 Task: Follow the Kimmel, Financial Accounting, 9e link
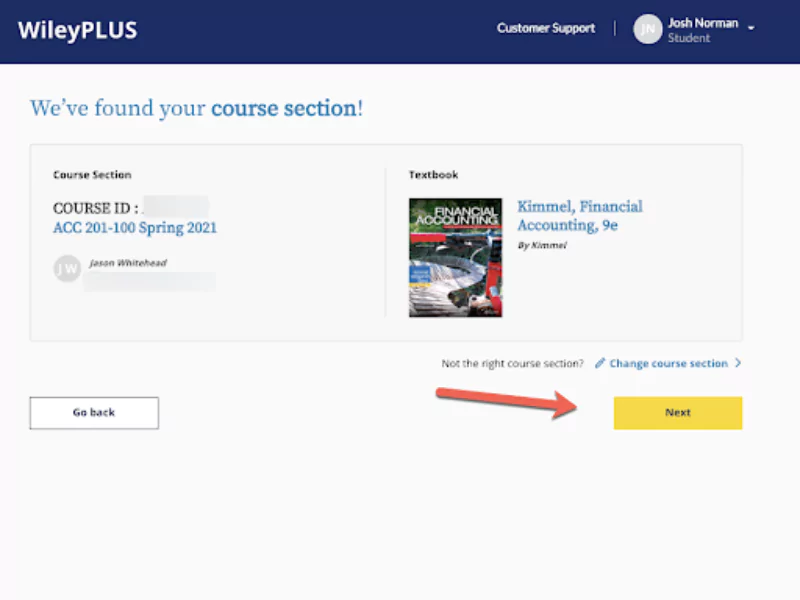[x=580, y=216]
